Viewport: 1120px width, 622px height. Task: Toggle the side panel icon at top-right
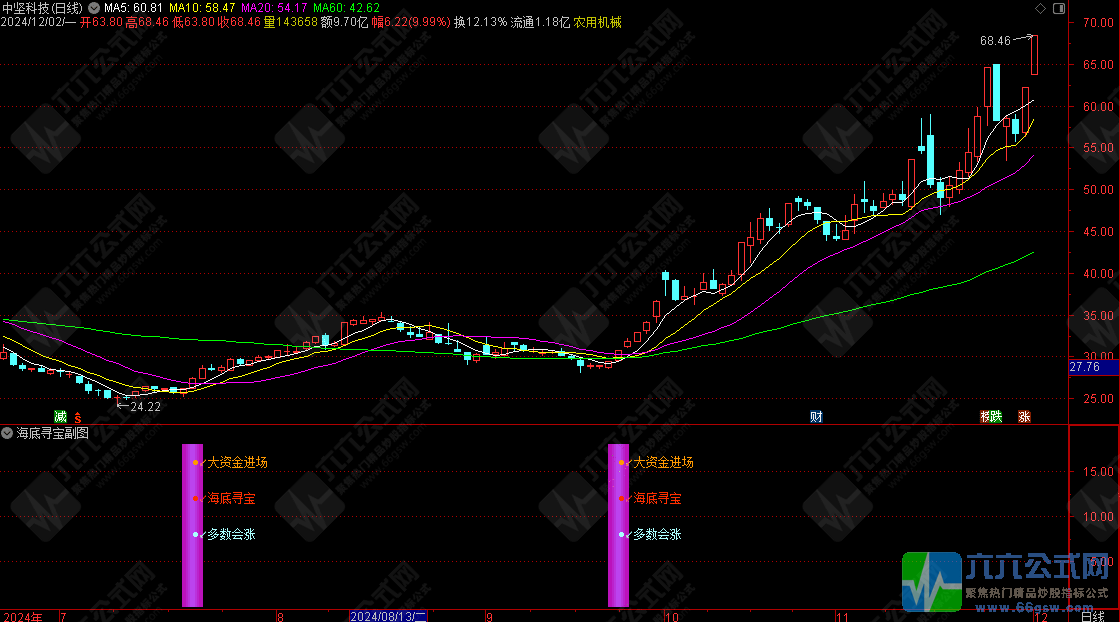(1058, 7)
